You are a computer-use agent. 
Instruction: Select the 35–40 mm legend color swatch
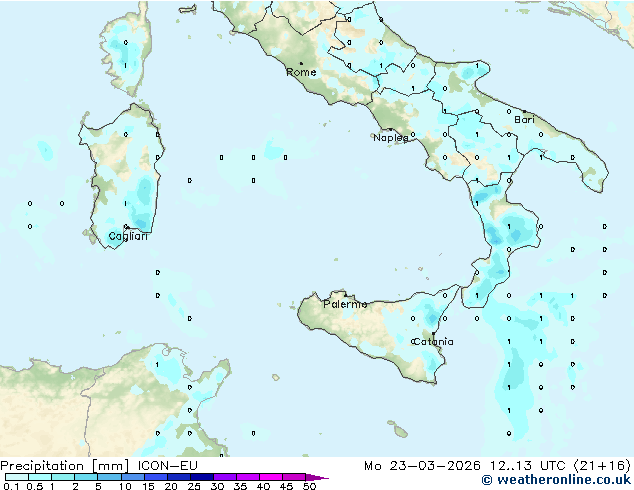pyautogui.click(x=247, y=477)
